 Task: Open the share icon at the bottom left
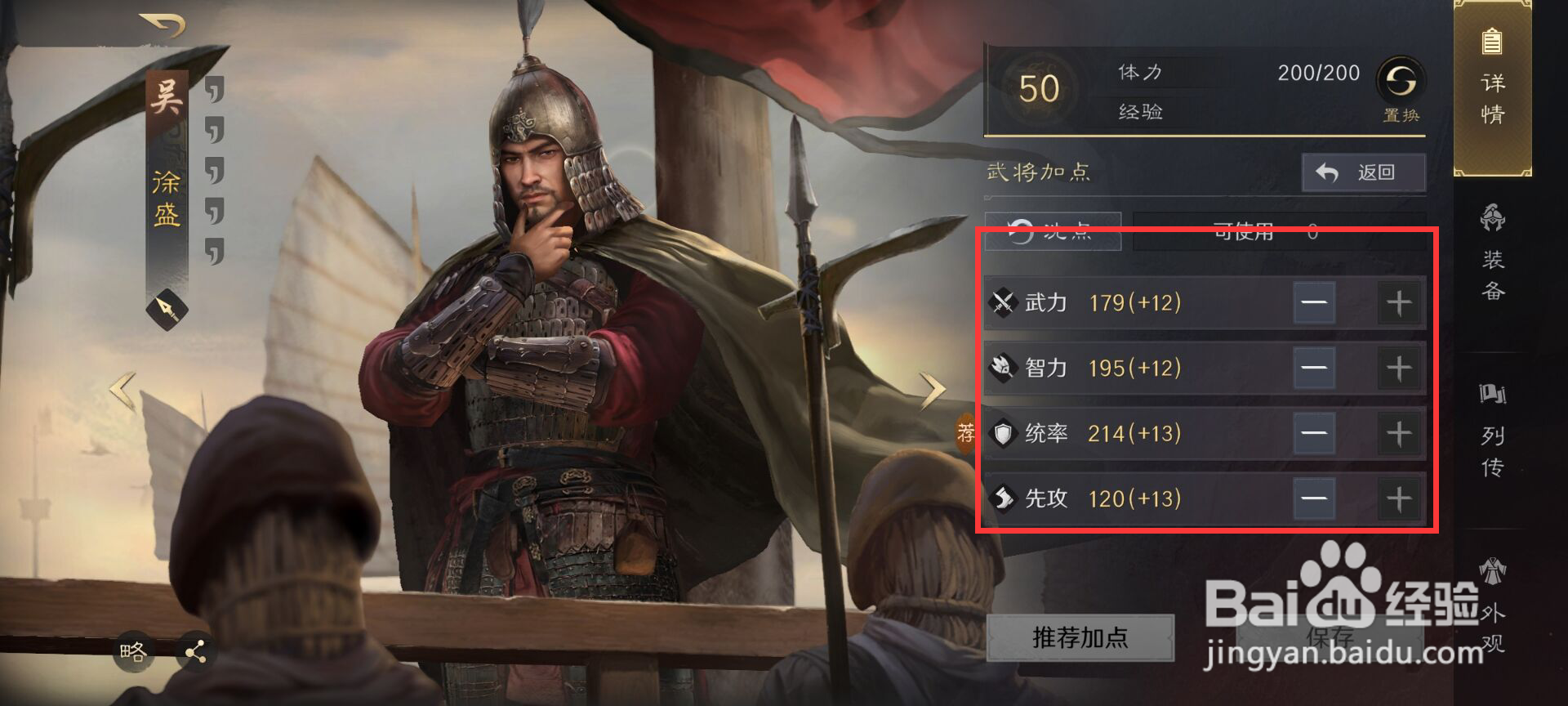click(x=195, y=652)
